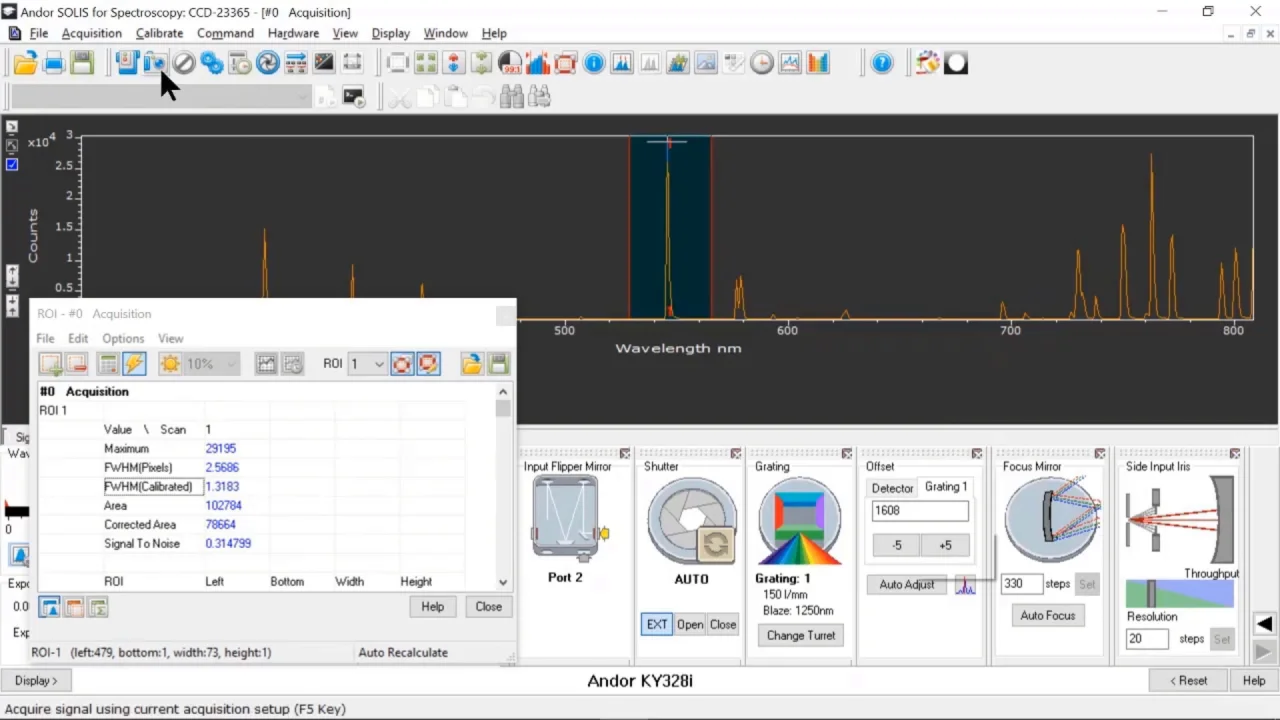
Task: Click the open folder icon in main toolbar
Action: click(x=25, y=63)
